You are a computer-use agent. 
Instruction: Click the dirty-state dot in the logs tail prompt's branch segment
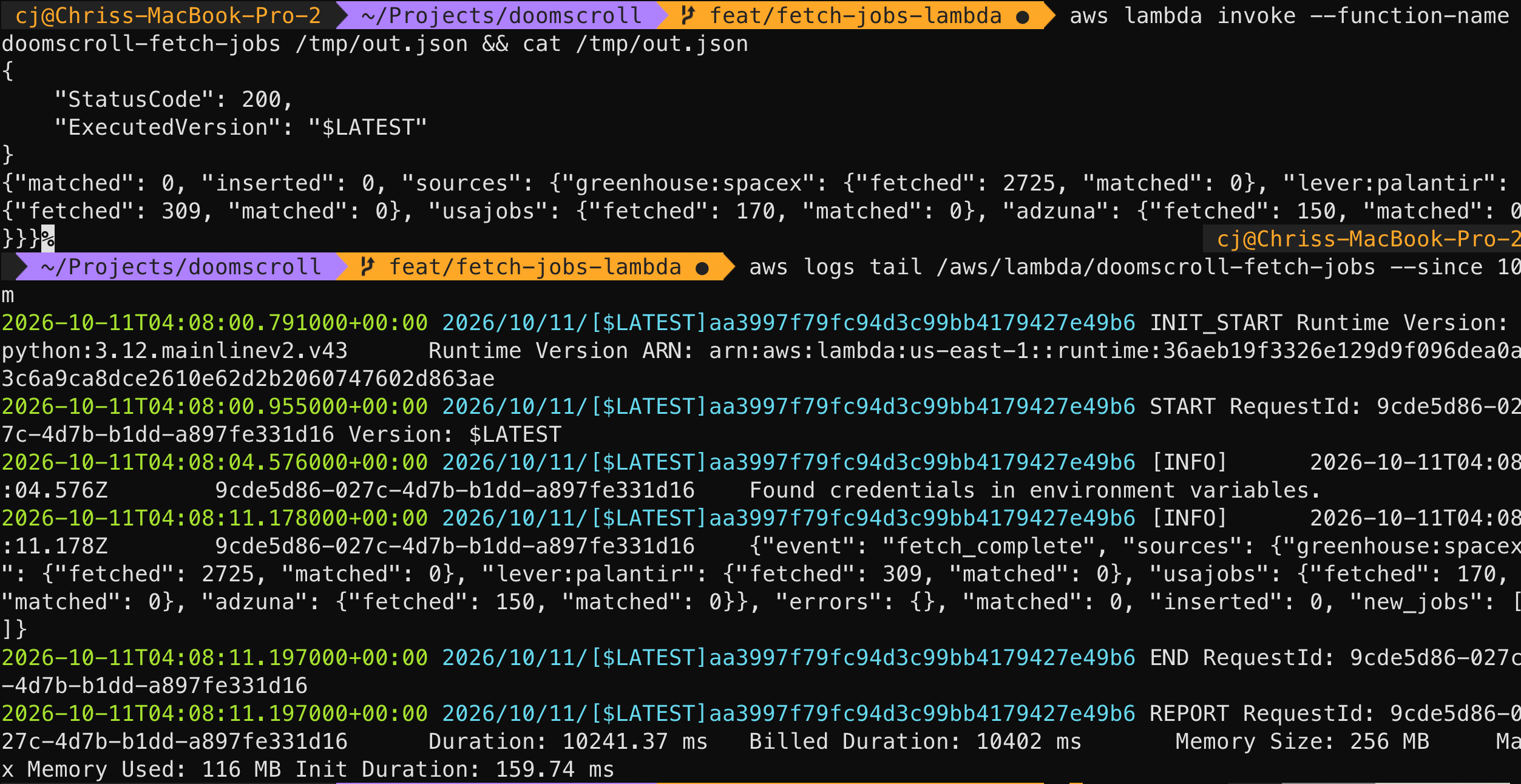702,268
